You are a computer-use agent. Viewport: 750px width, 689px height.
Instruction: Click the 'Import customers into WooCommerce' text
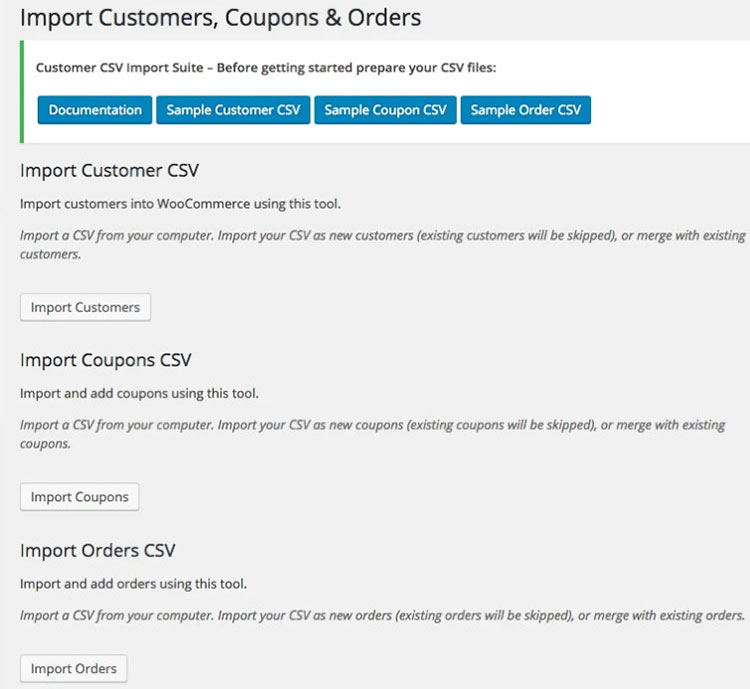(180, 204)
